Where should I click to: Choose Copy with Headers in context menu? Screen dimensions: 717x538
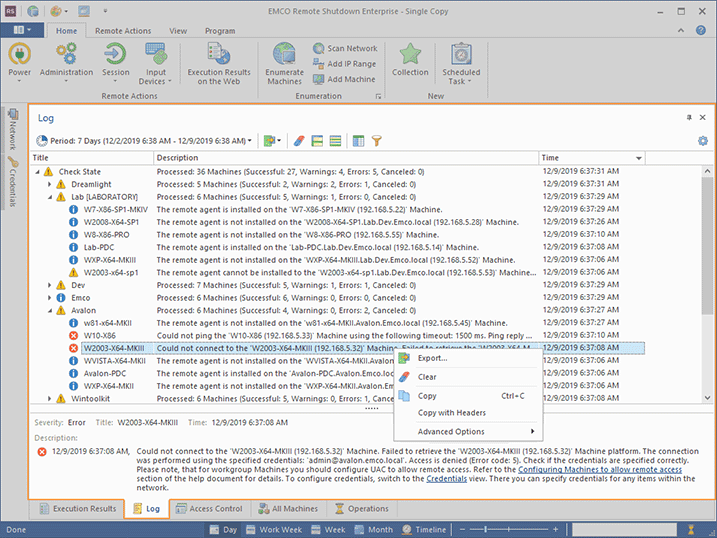[452, 413]
